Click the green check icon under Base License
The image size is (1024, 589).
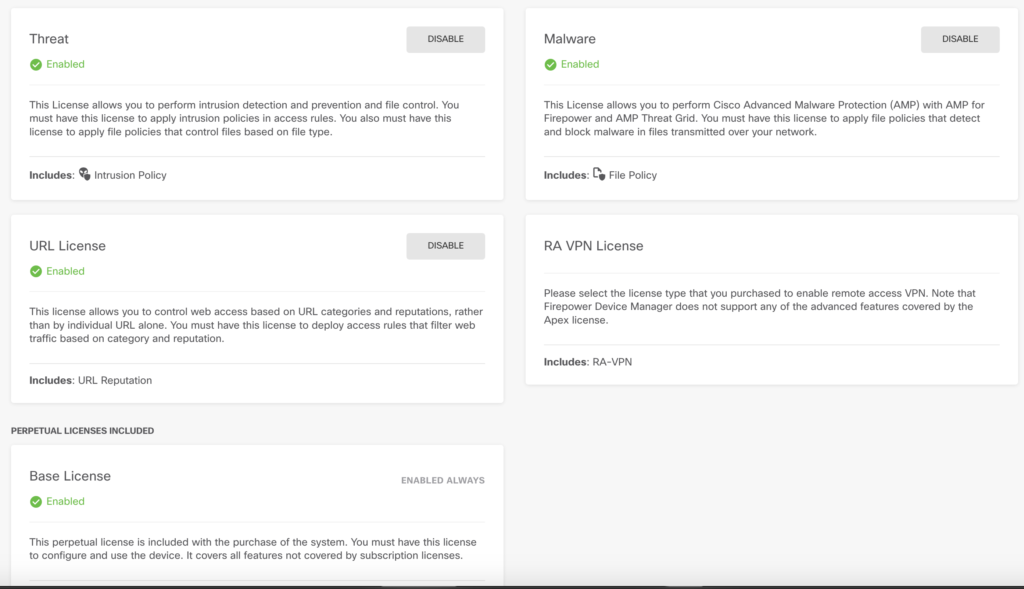pos(36,502)
